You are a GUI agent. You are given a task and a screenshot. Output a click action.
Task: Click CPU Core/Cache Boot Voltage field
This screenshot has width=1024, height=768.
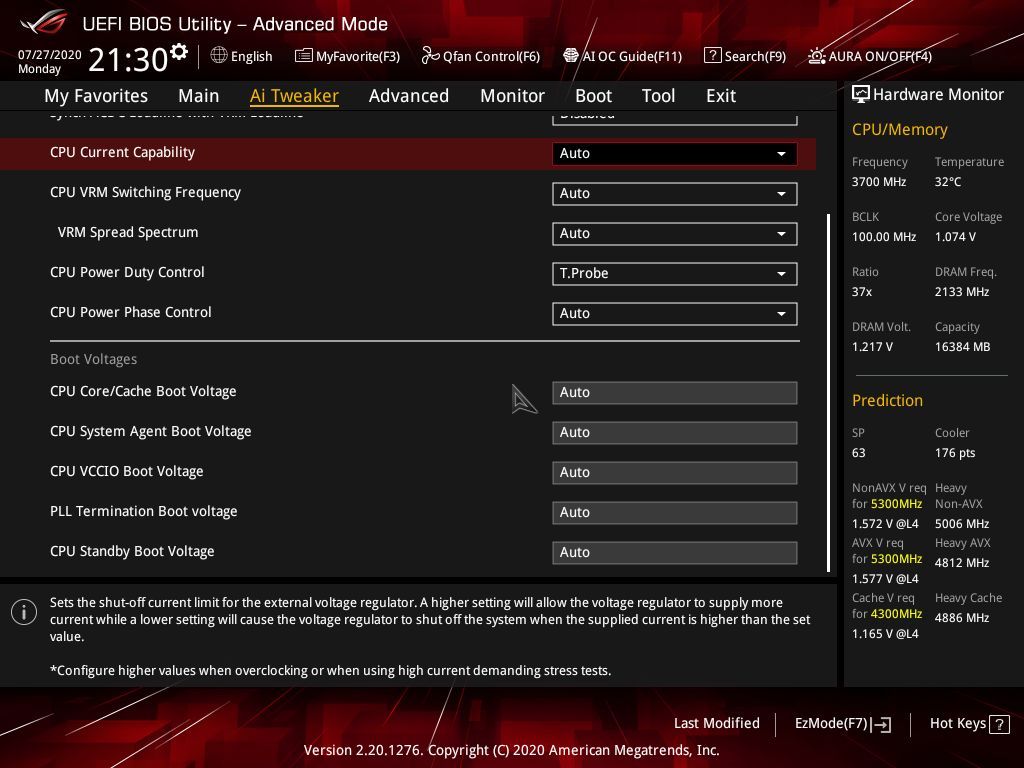click(674, 392)
